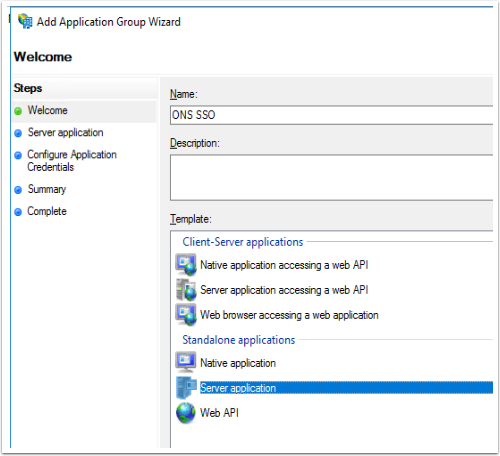The image size is (500, 456).
Task: Choose Native application accessing a web API template
Action: click(284, 265)
